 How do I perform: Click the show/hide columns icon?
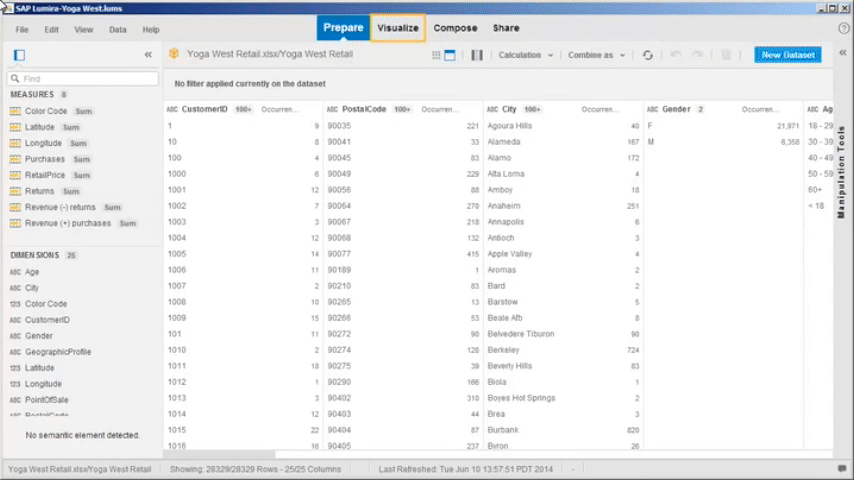click(x=477, y=55)
